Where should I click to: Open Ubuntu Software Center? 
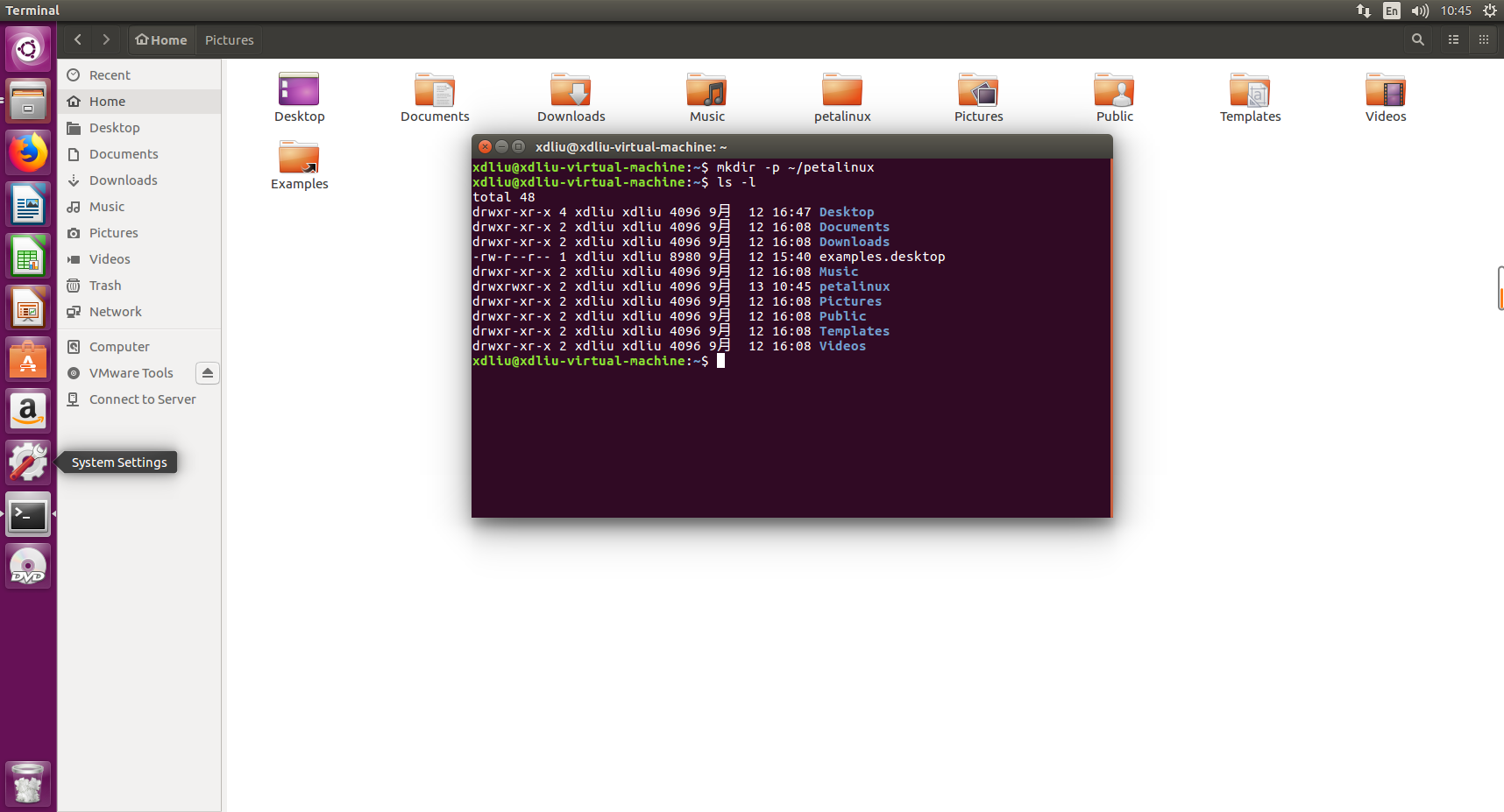tap(27, 358)
